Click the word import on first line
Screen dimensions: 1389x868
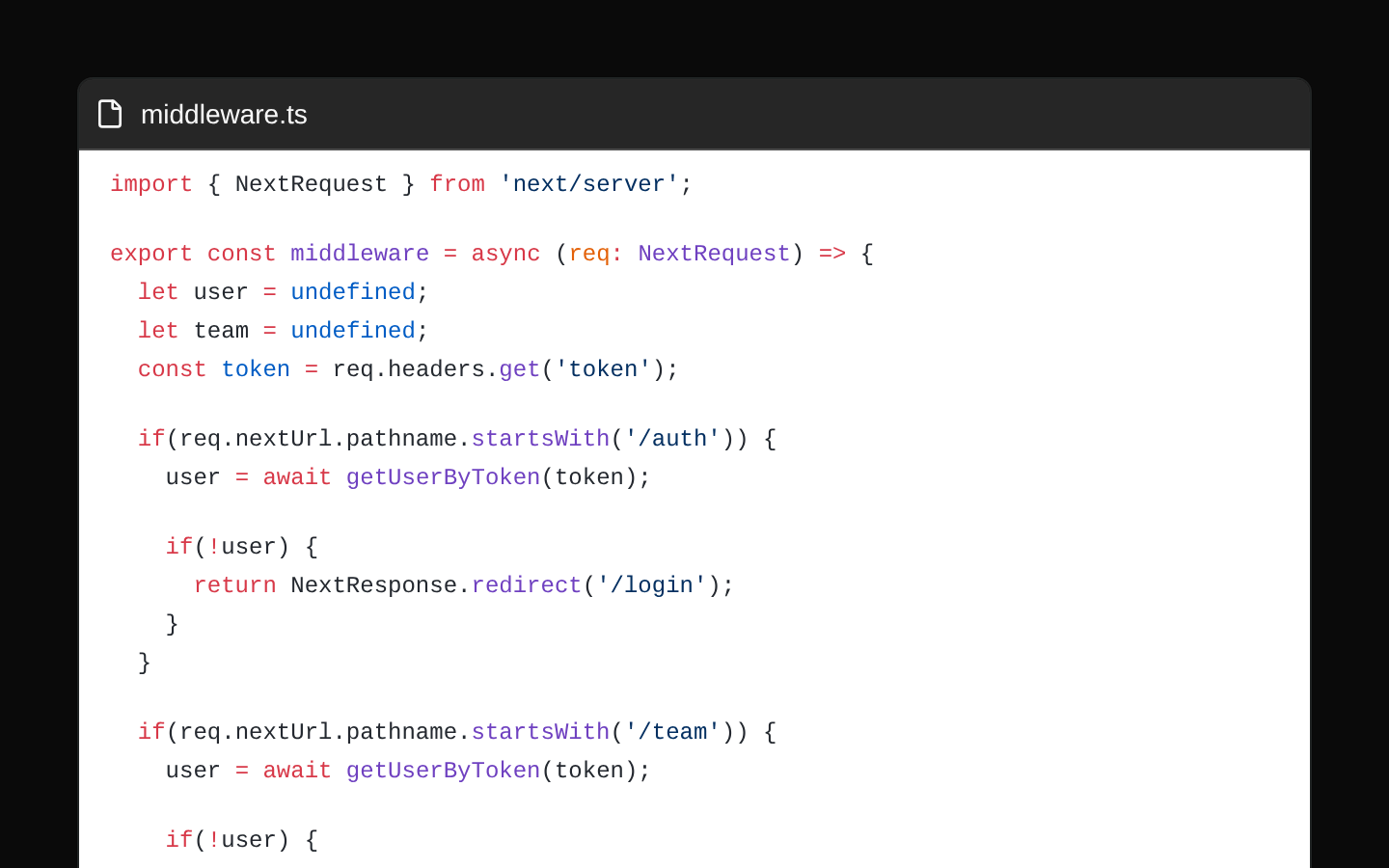click(x=151, y=184)
